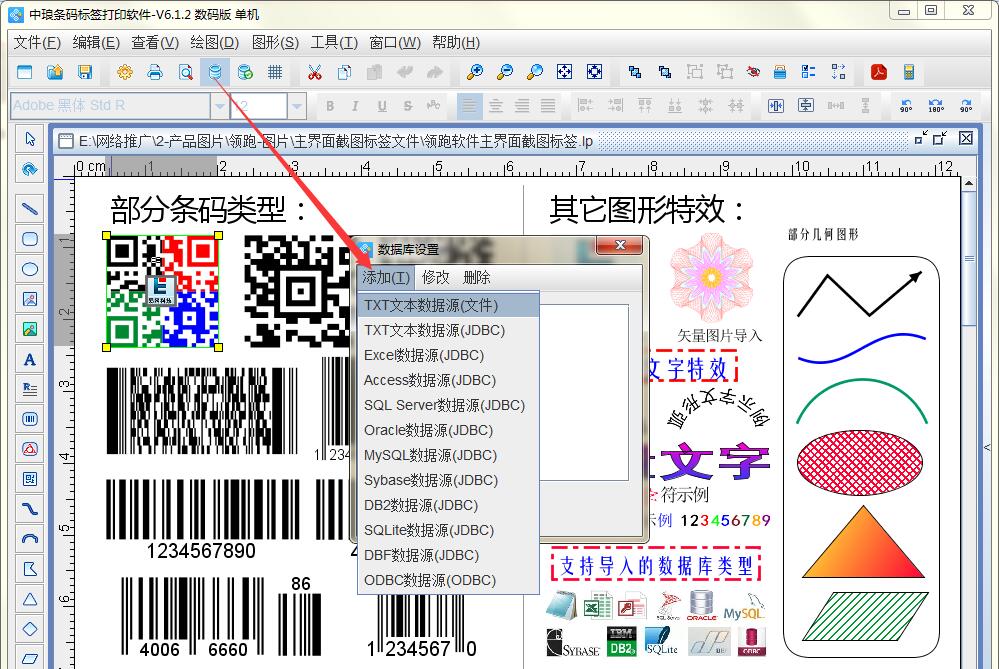The image size is (999, 669).
Task: Click 删除 in database settings dialog
Action: coord(477,277)
